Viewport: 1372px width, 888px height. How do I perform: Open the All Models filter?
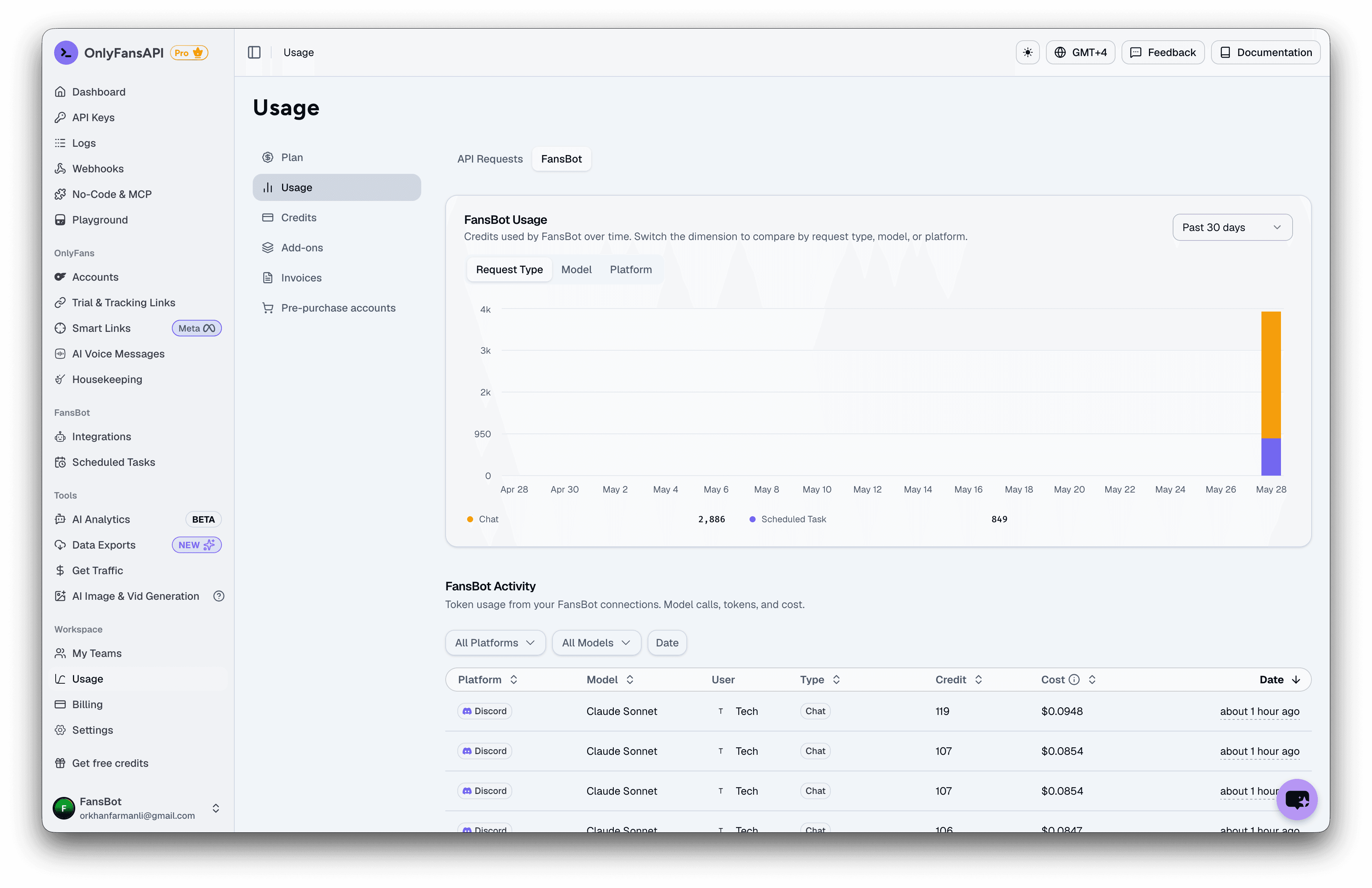click(596, 642)
